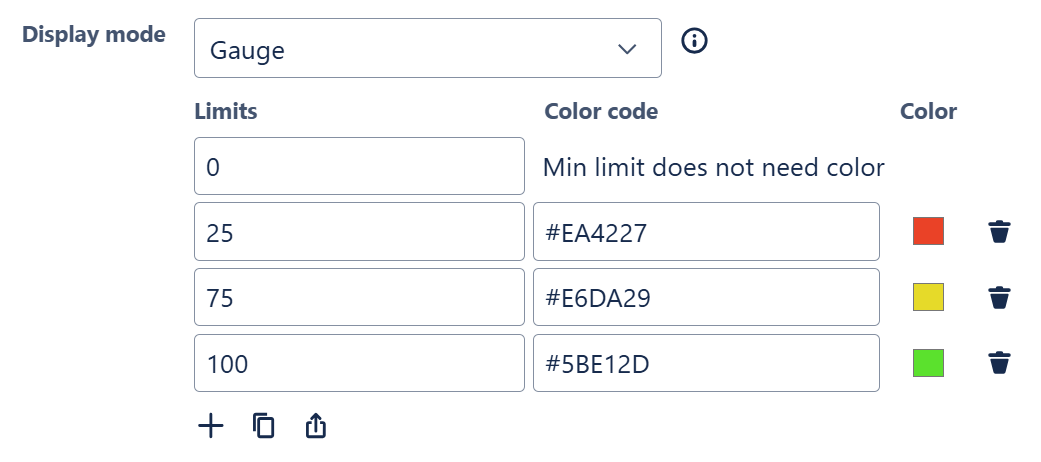Delete the 75 limit row
Screen dimensions: 1041x462
[998, 297]
